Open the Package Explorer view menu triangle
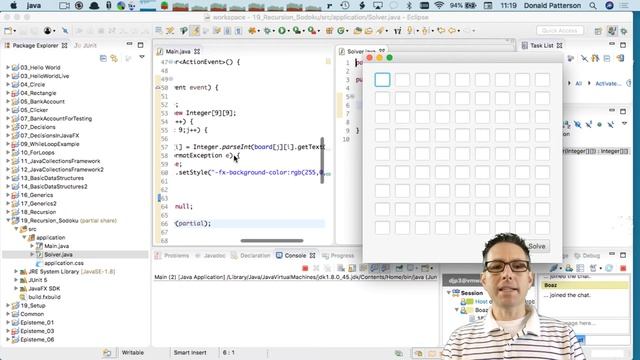Image resolution: width=640 pixels, height=360 pixels. coord(142,58)
